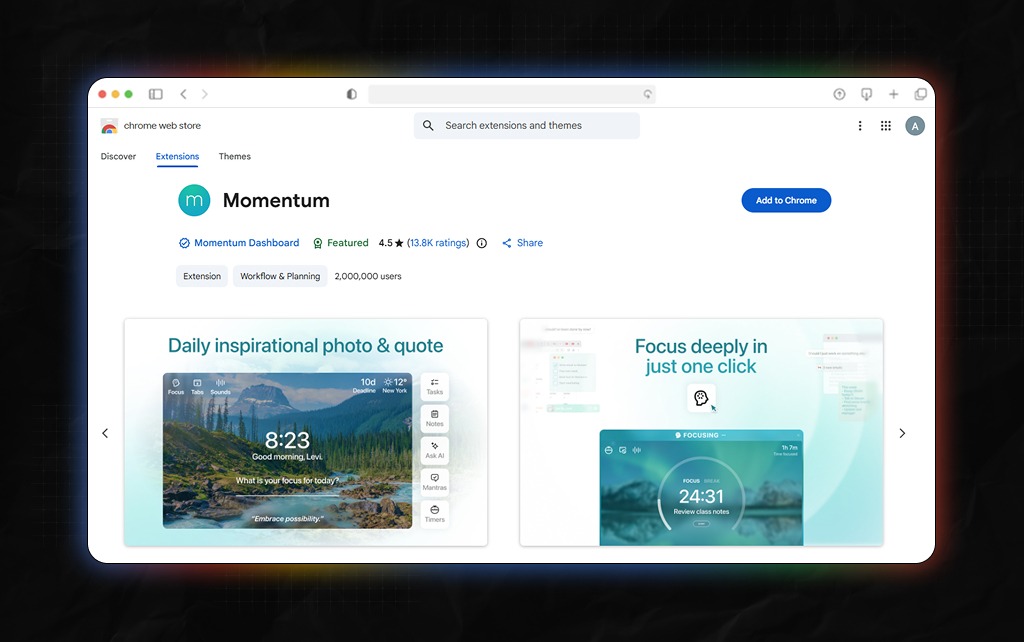
Task: Click the Momentum extension logo
Action: (x=194, y=201)
